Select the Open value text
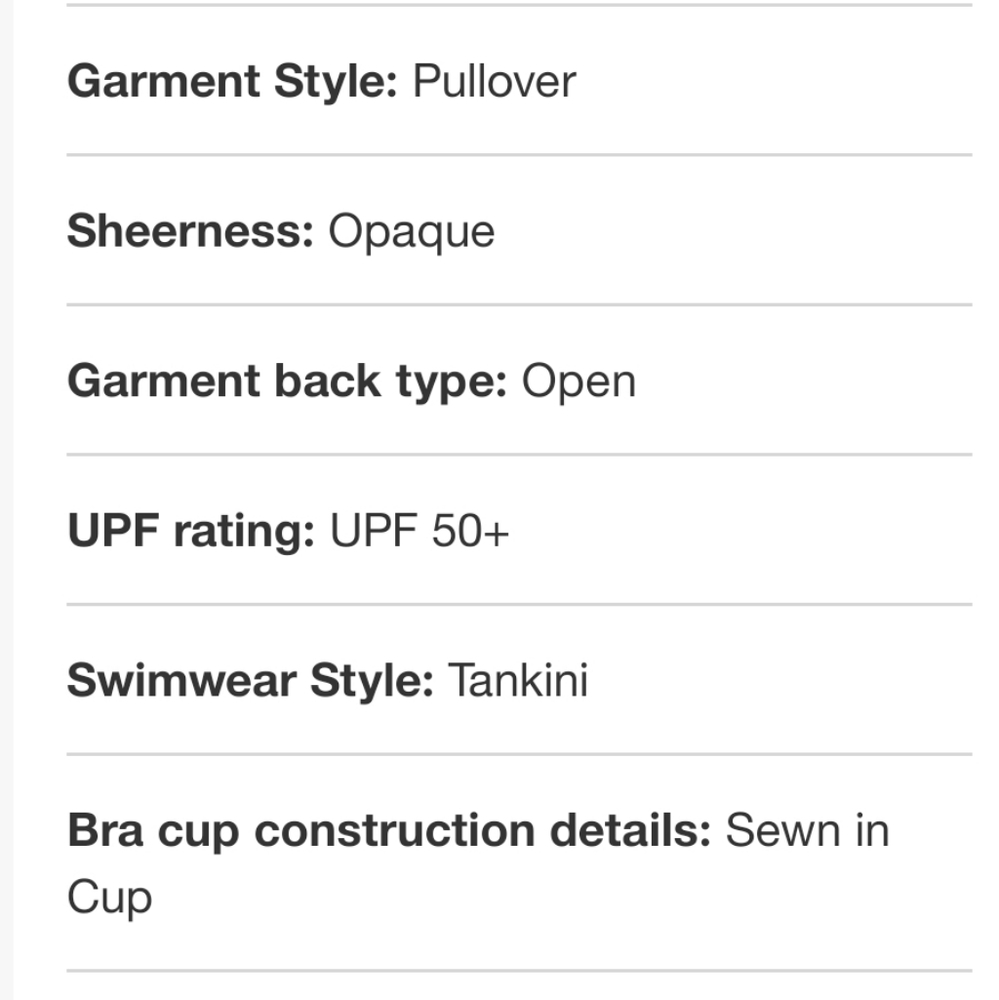Image resolution: width=999 pixels, height=1000 pixels. (x=578, y=381)
